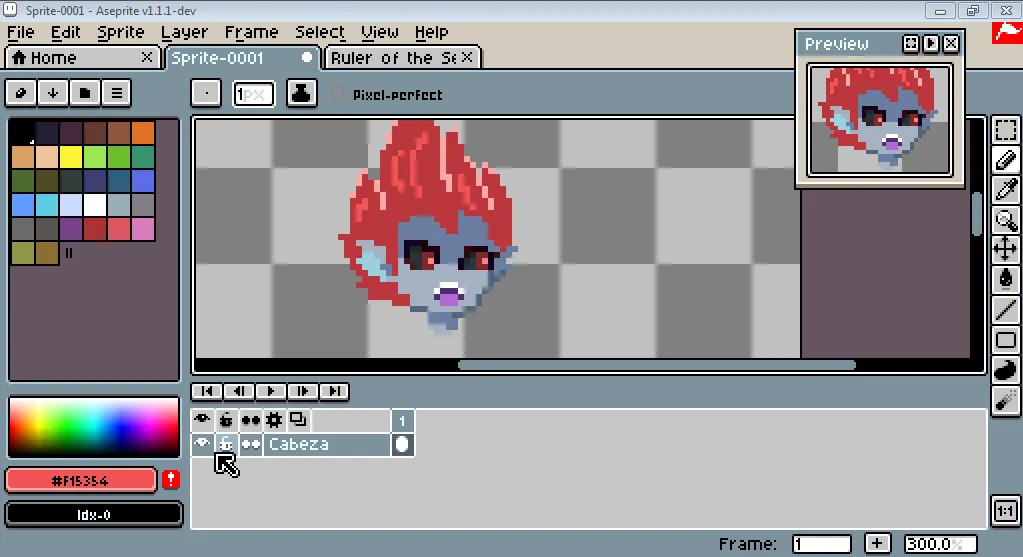The height and width of the screenshot is (557, 1023).
Task: Close the Home tab
Action: 147,57
